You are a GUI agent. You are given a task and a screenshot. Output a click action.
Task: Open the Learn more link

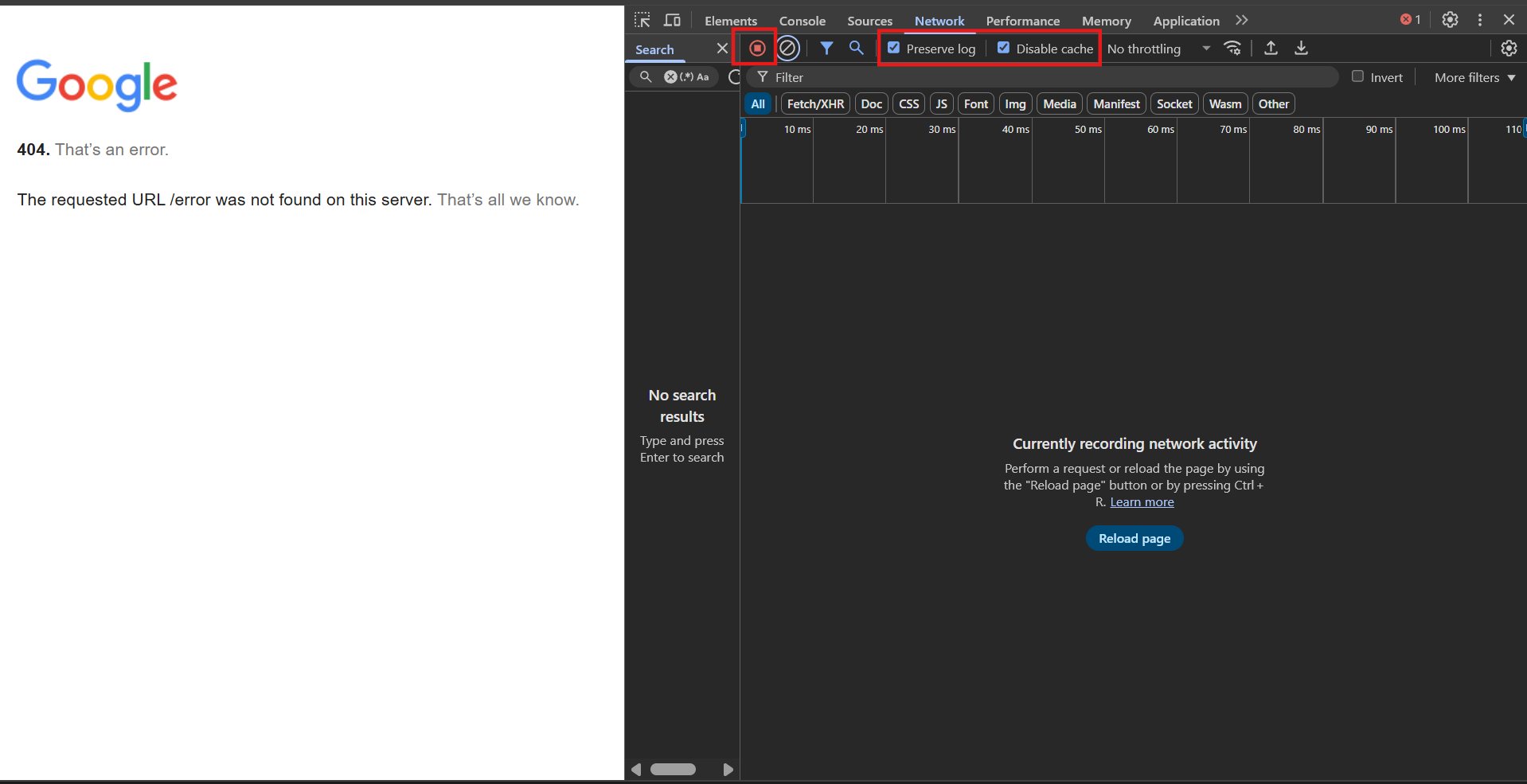click(x=1142, y=501)
